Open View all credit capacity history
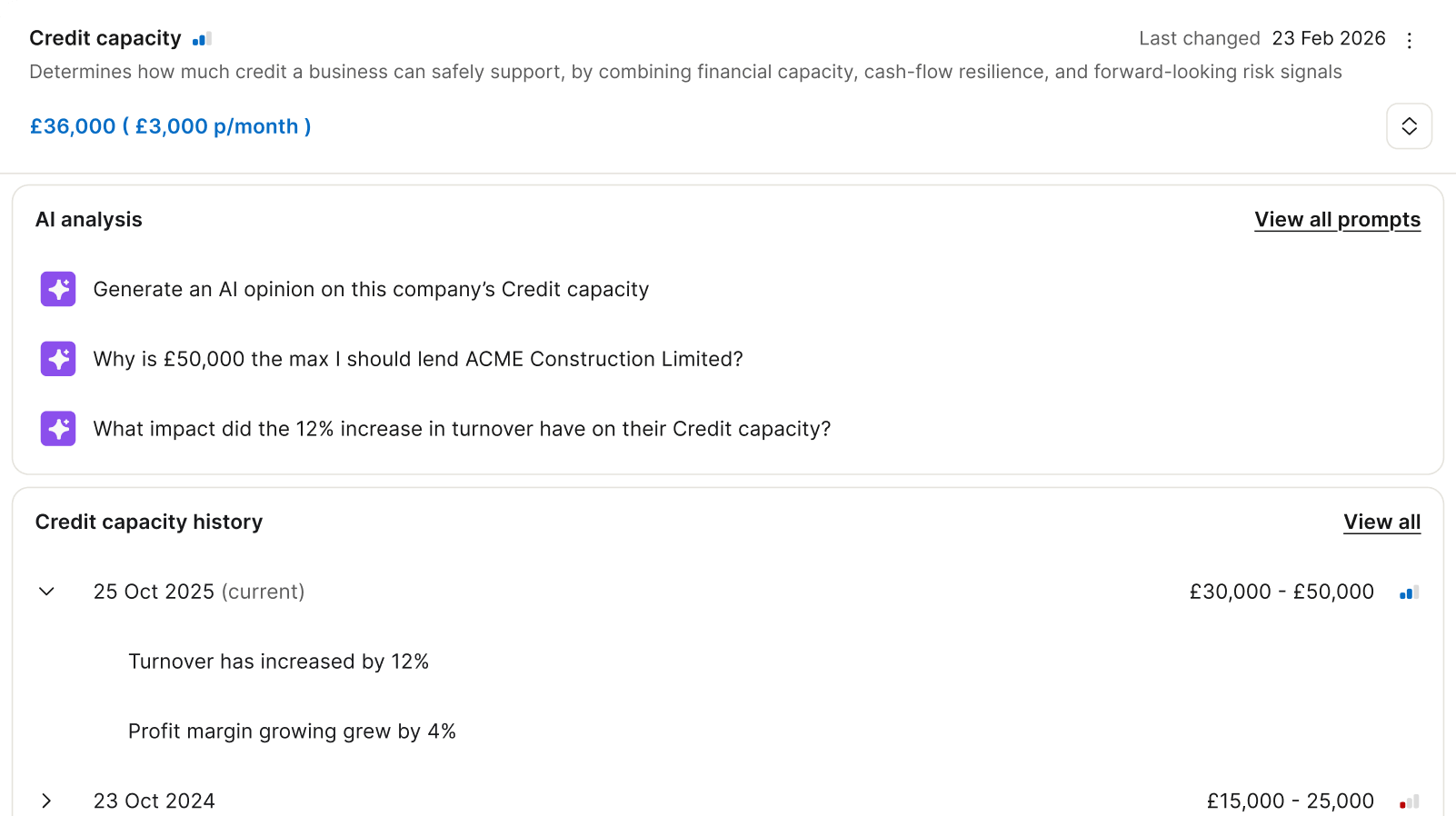The width and height of the screenshot is (1456, 816). tap(1381, 522)
